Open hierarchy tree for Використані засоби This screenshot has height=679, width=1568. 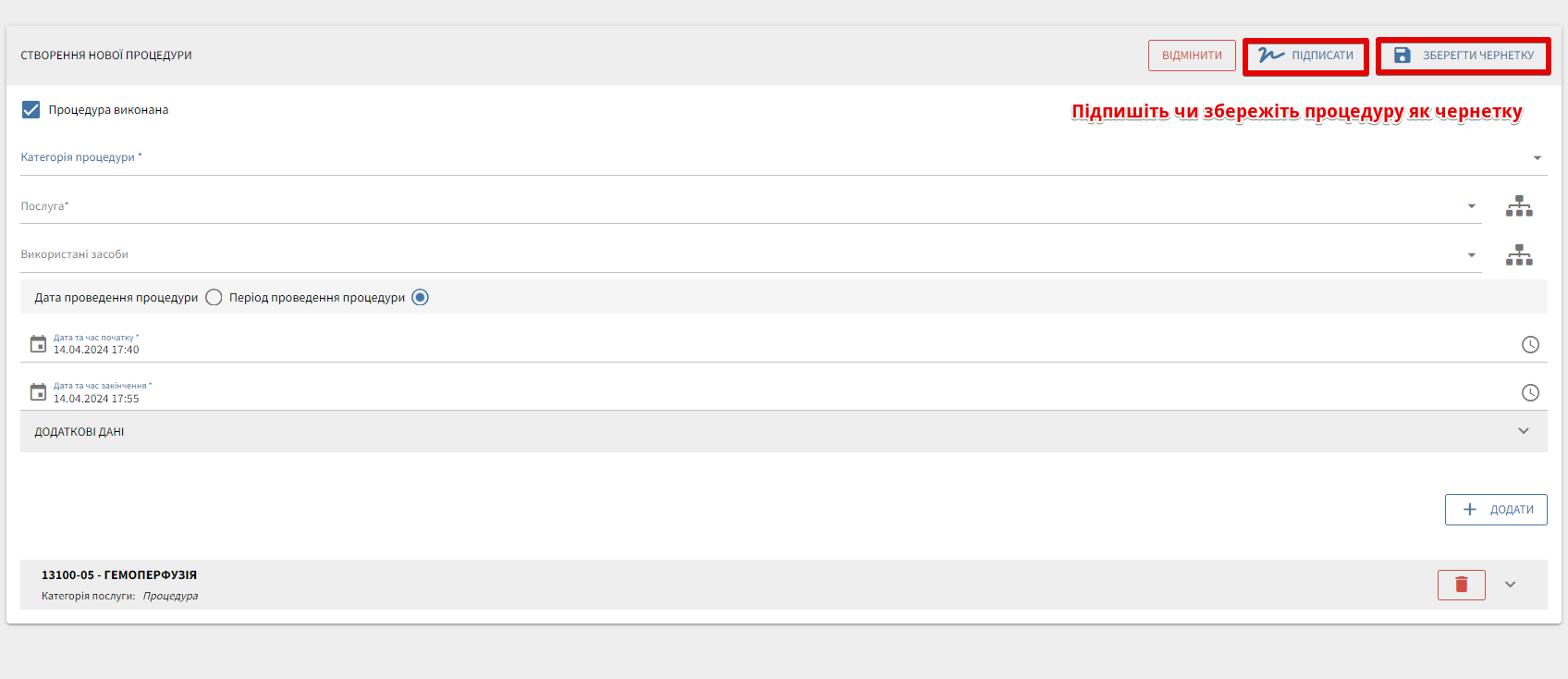pos(1519,255)
